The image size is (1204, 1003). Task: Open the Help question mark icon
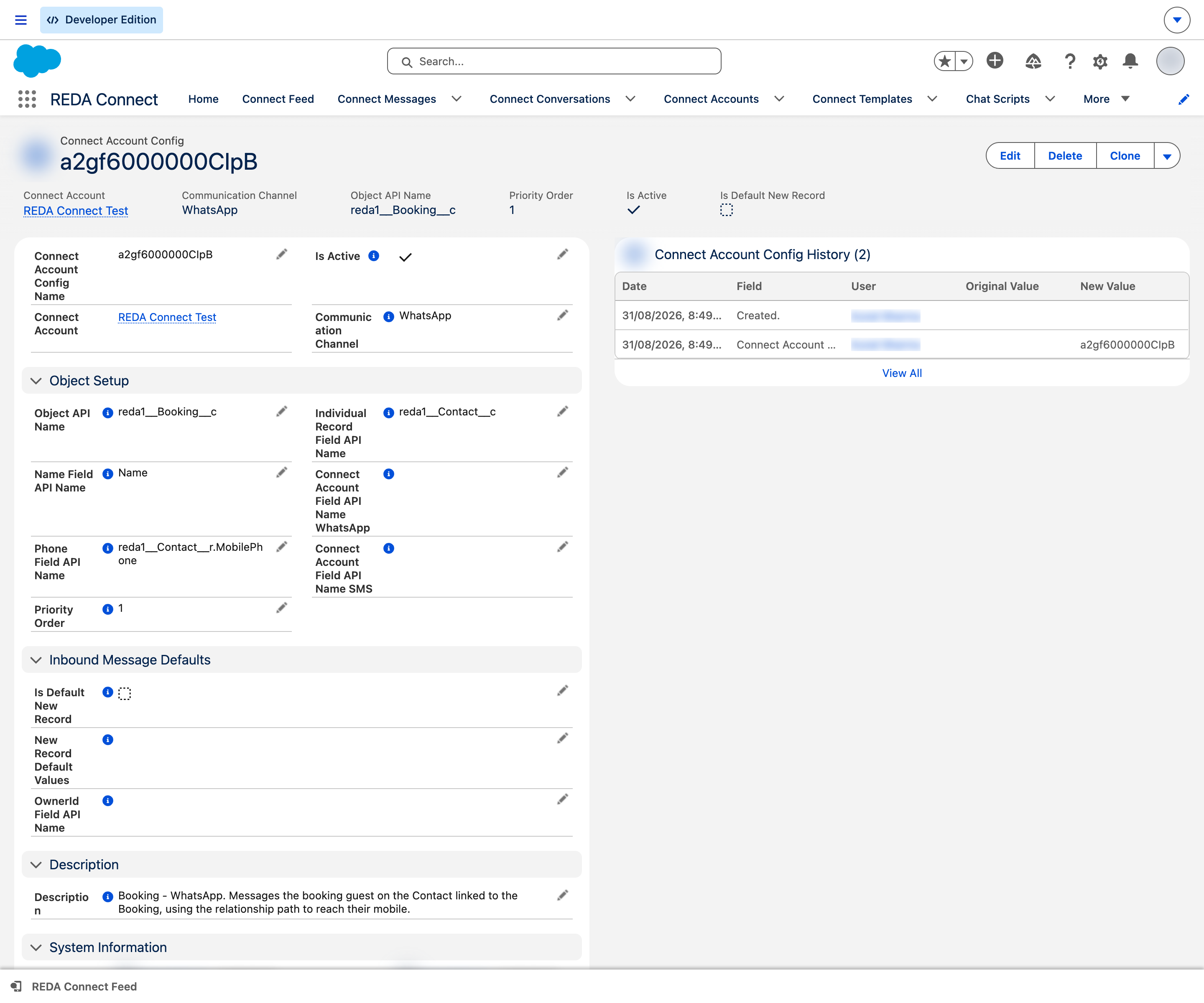[x=1070, y=61]
